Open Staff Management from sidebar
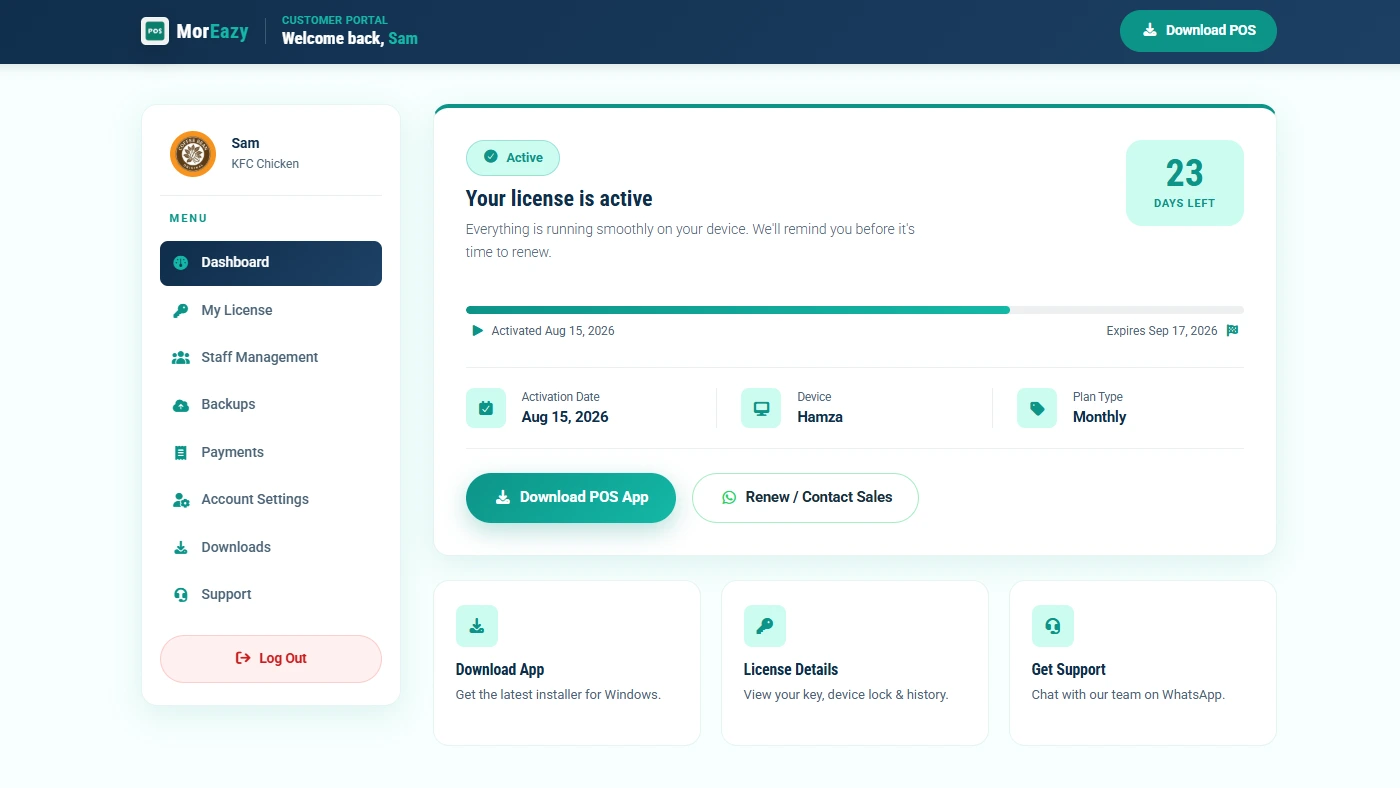Viewport: 1400px width, 788px height. 271,358
